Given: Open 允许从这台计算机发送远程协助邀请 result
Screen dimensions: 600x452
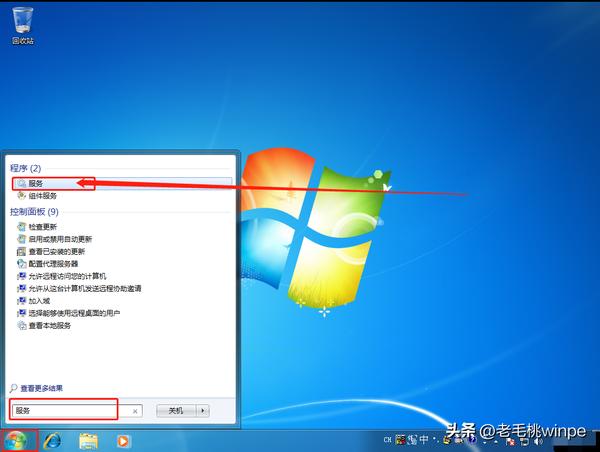Looking at the screenshot, I should pyautogui.click(x=79, y=288).
